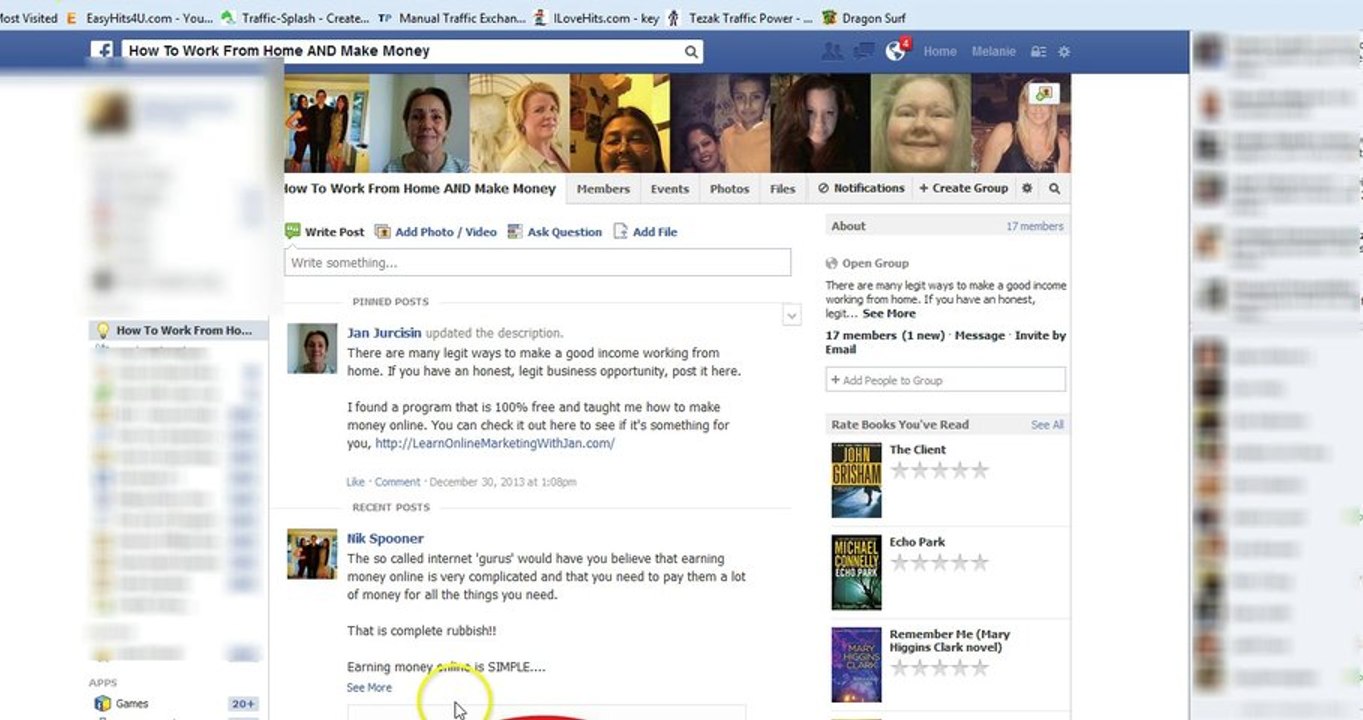This screenshot has height=720, width=1363.
Task: Click the Ask Question icon
Action: [x=515, y=231]
